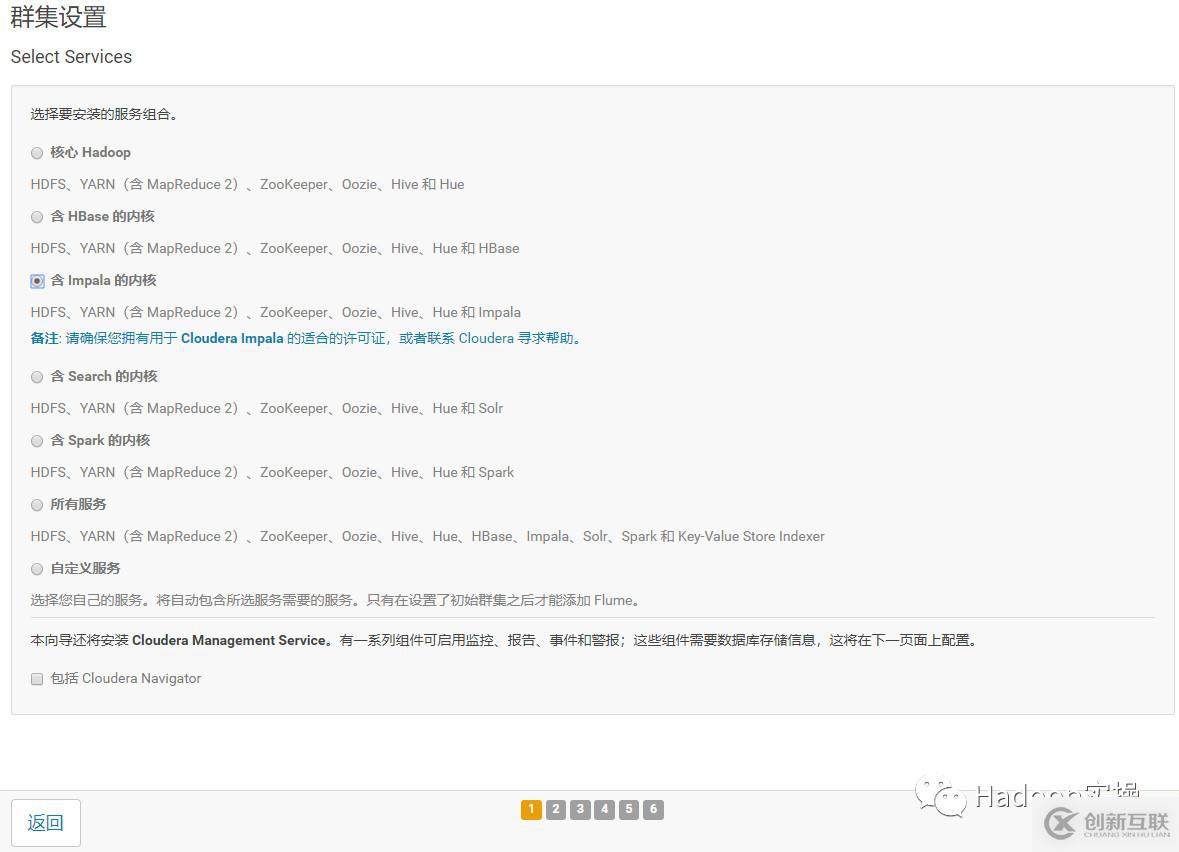Click the description ending 'Hue 和 Spark'
This screenshot has width=1179, height=852.
click(272, 472)
